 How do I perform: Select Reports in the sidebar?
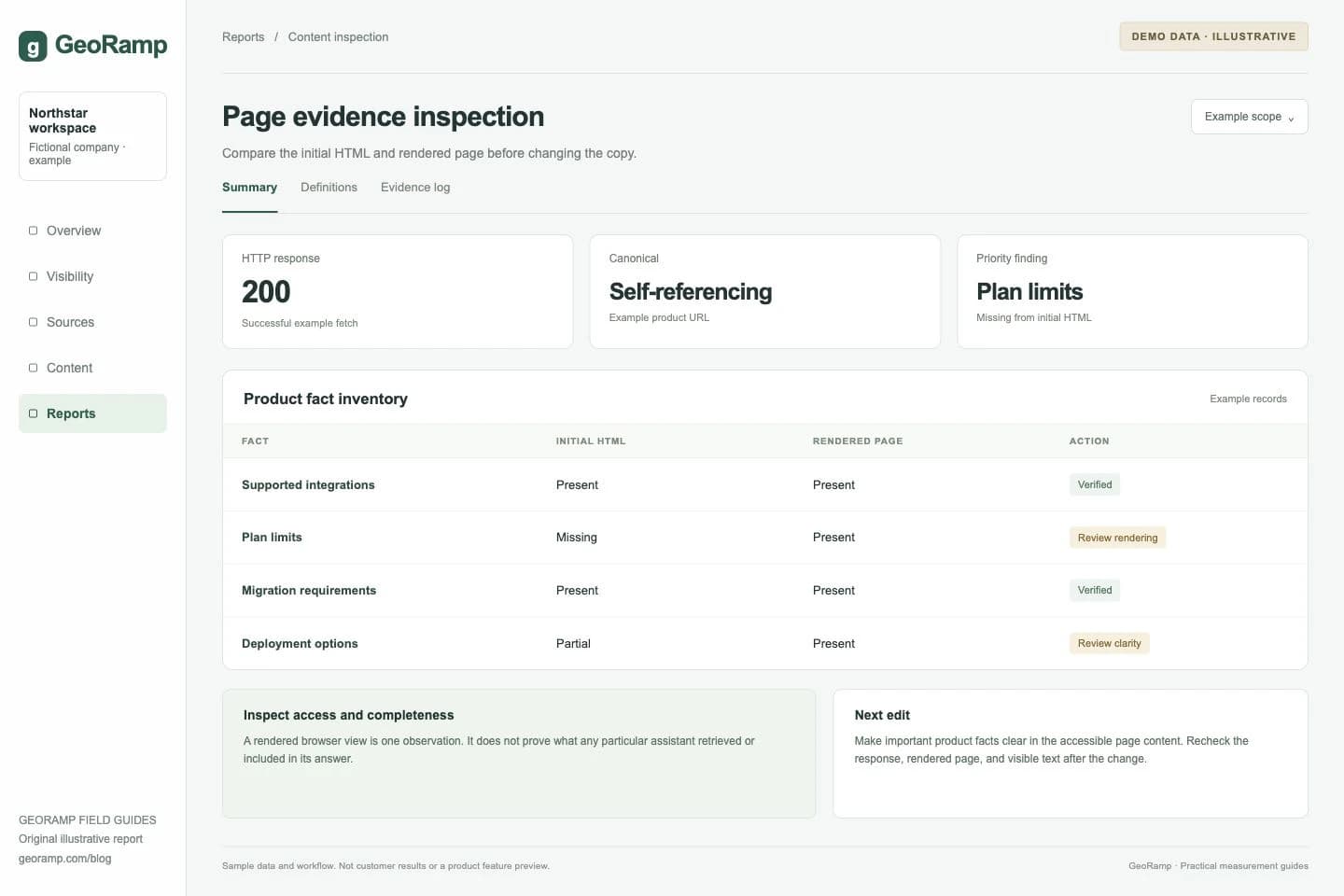coord(92,413)
